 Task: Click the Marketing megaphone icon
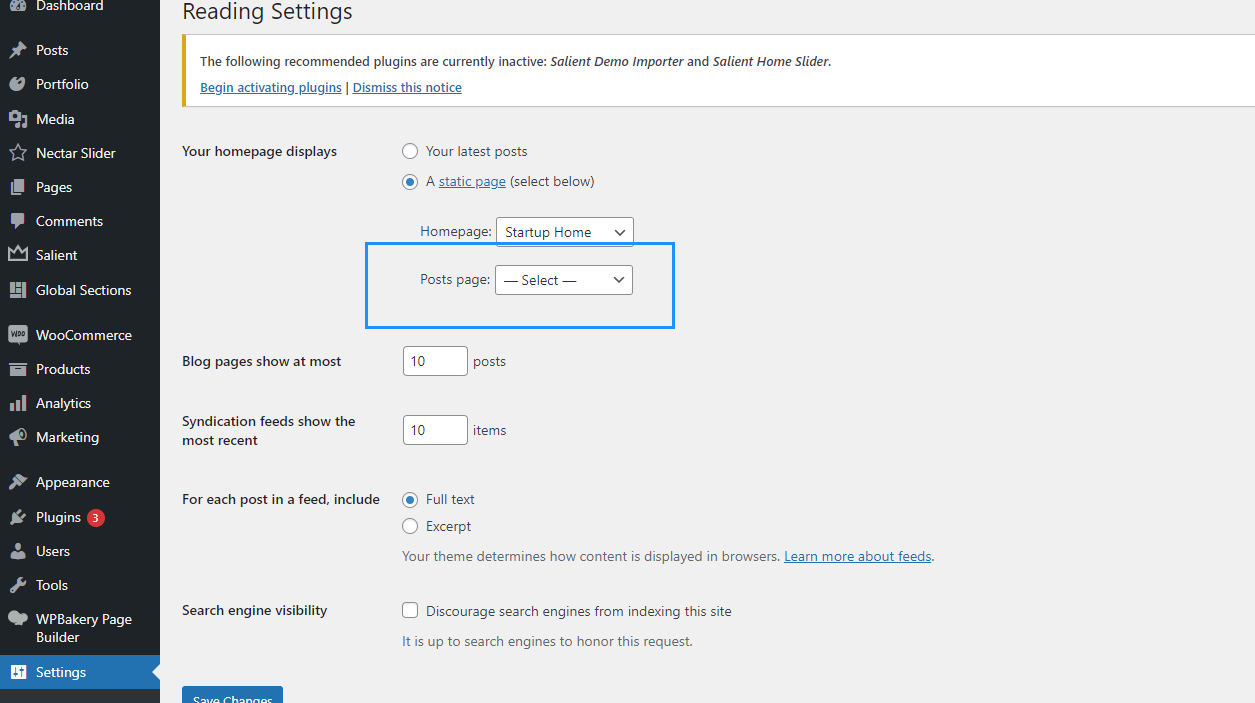(x=17, y=437)
